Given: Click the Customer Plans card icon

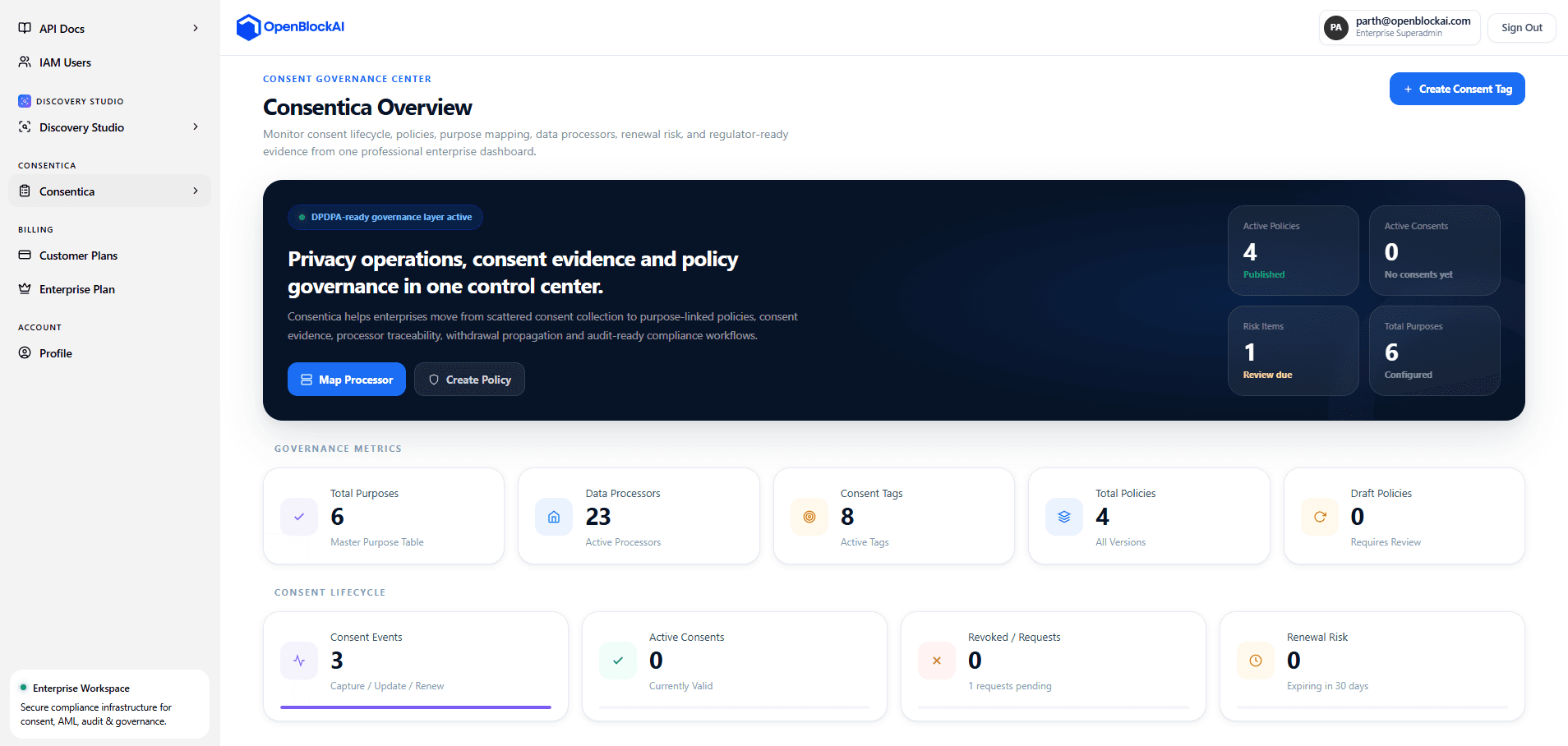Looking at the screenshot, I should tap(25, 255).
